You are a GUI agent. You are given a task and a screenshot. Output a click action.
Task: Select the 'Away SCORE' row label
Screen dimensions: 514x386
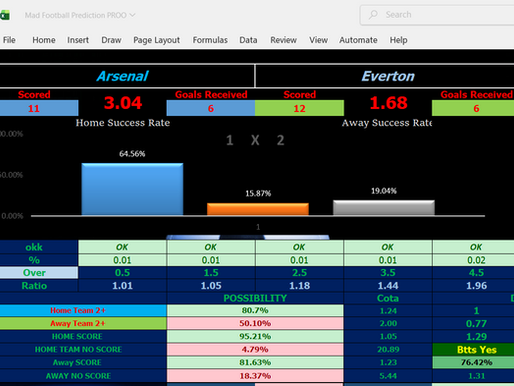83,362
